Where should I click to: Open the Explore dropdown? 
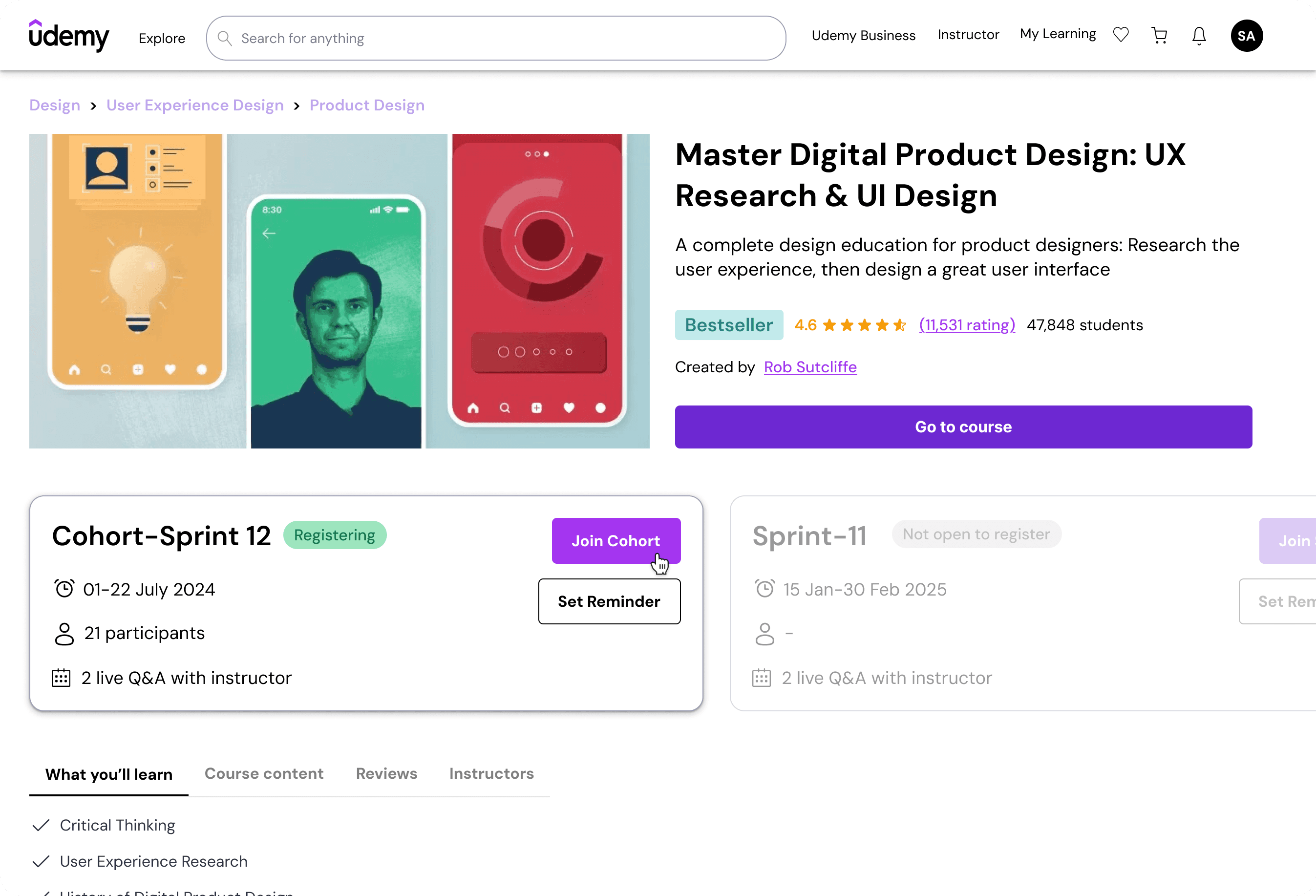161,38
